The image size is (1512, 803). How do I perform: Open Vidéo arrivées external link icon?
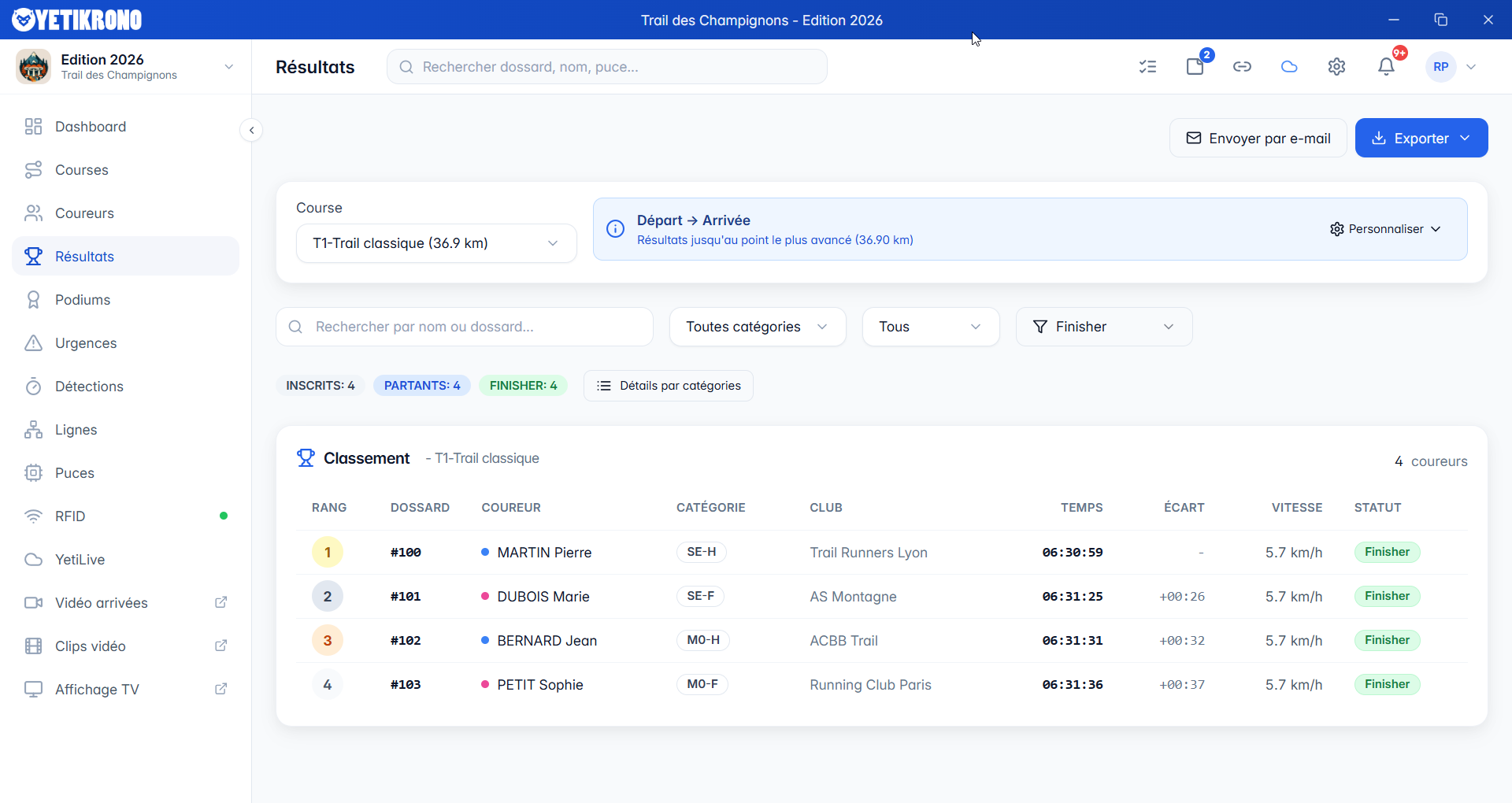(x=221, y=602)
